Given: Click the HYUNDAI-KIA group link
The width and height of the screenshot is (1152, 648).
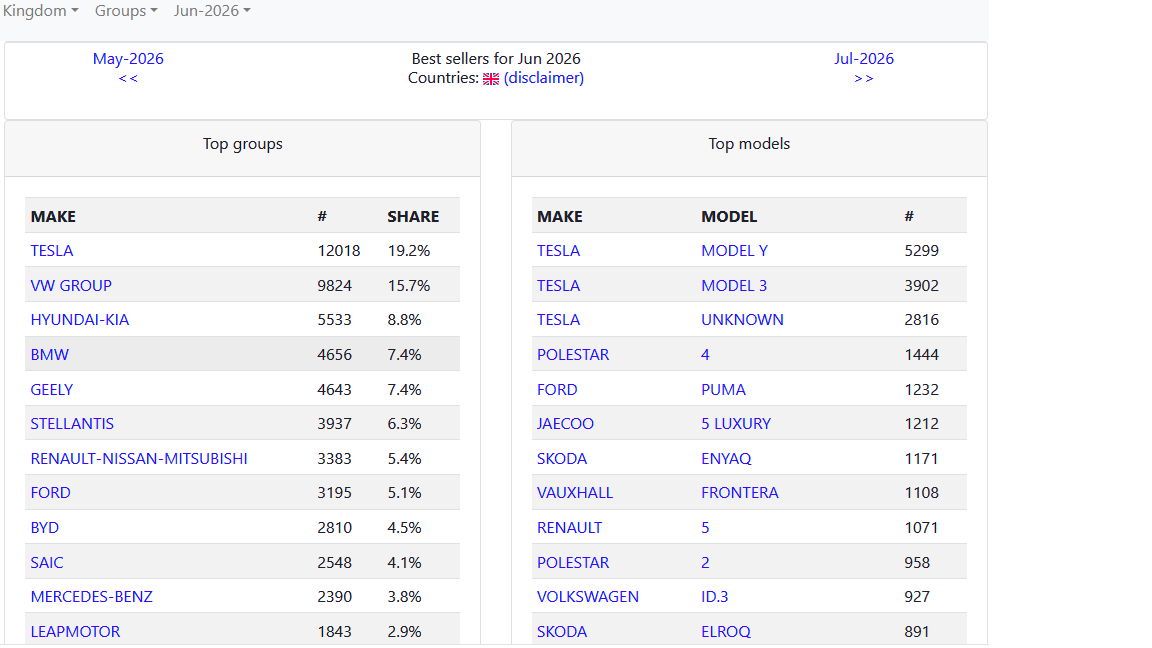Looking at the screenshot, I should (79, 320).
